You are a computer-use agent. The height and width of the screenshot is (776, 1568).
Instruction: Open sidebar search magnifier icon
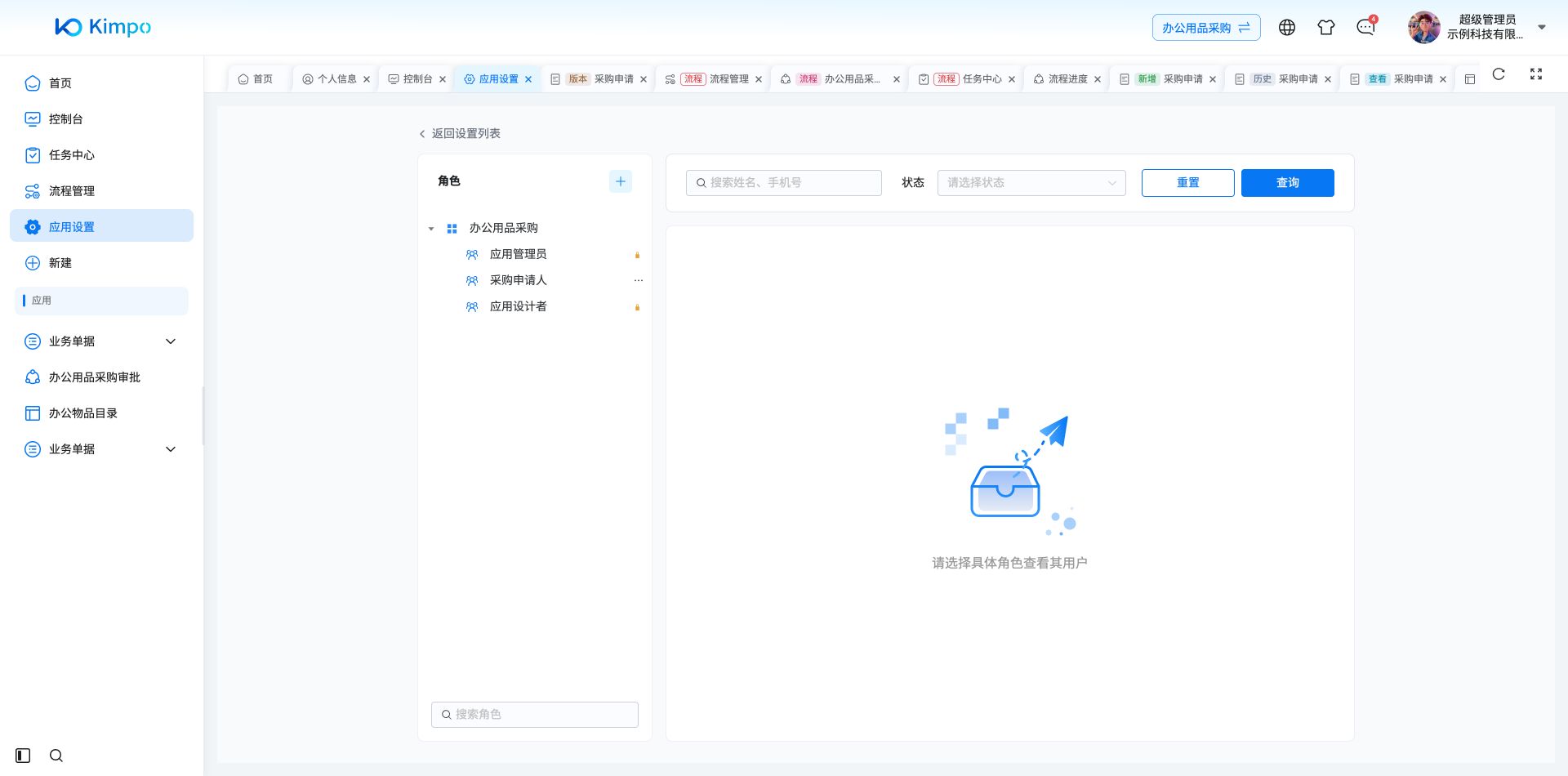pyautogui.click(x=56, y=756)
